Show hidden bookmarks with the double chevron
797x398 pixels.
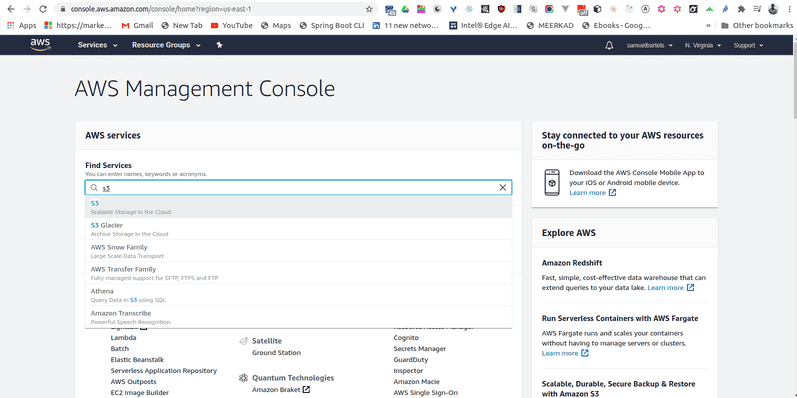pos(708,25)
